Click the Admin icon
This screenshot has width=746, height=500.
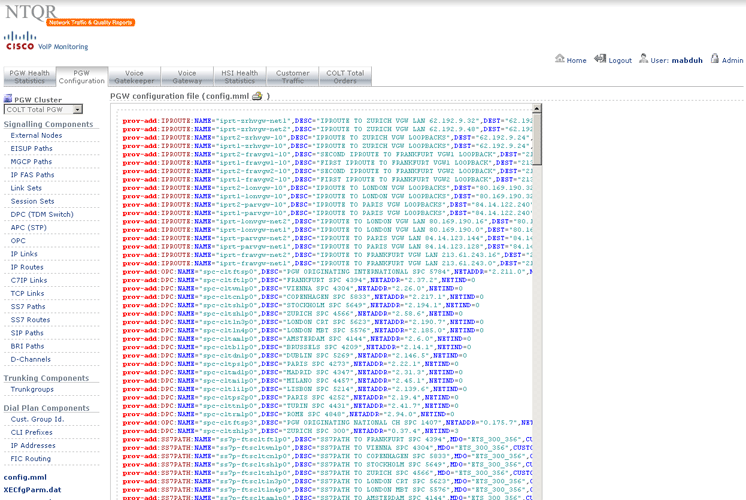[714, 60]
